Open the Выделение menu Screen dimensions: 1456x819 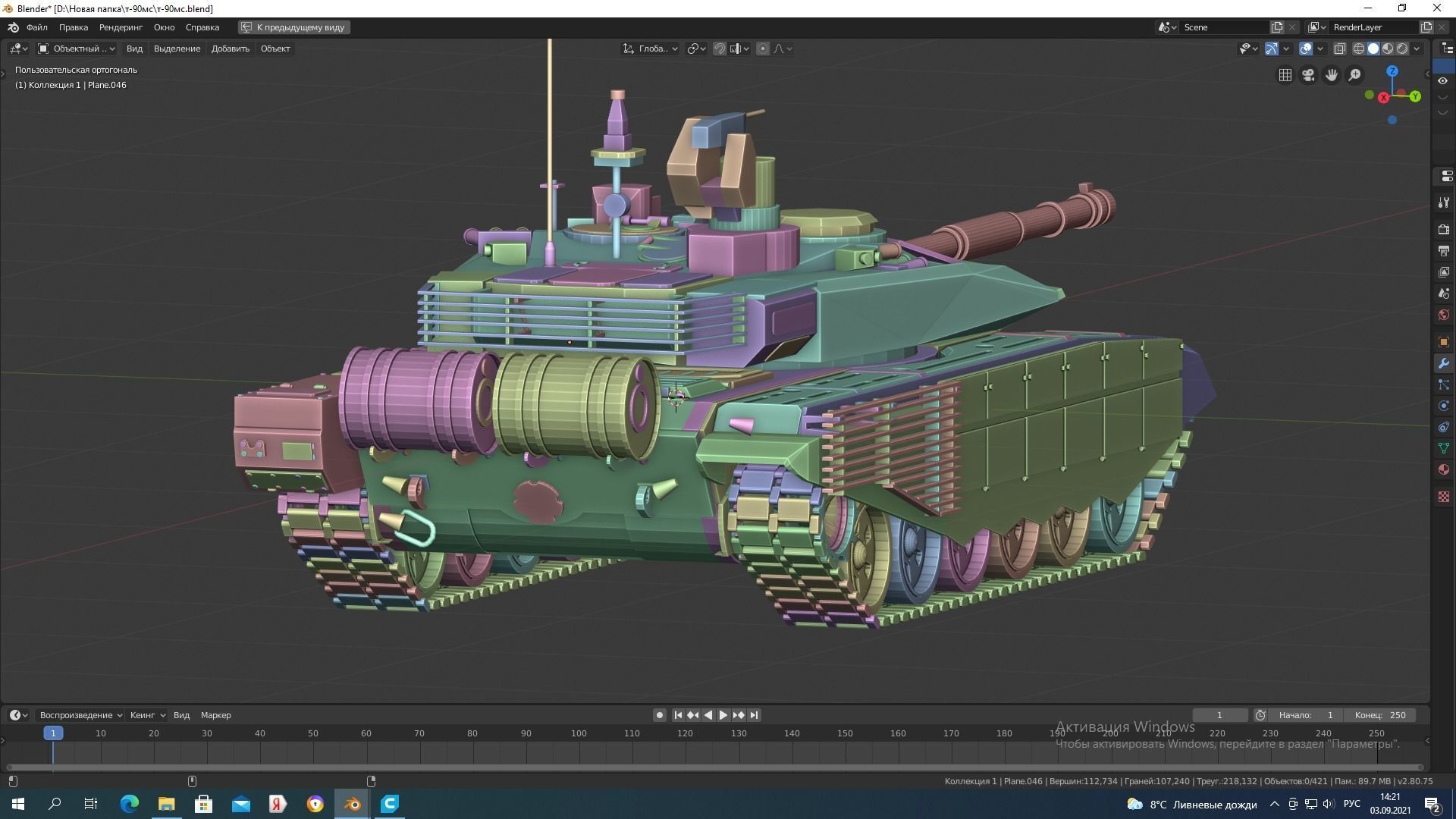click(x=177, y=49)
